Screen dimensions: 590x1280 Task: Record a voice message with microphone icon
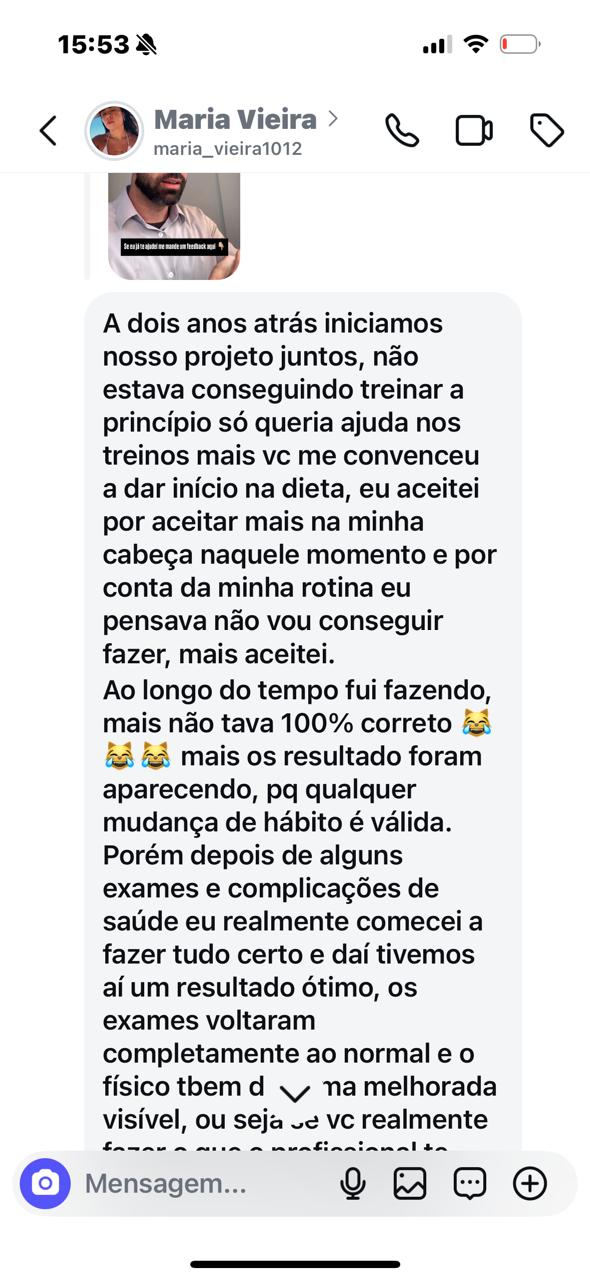point(352,1184)
